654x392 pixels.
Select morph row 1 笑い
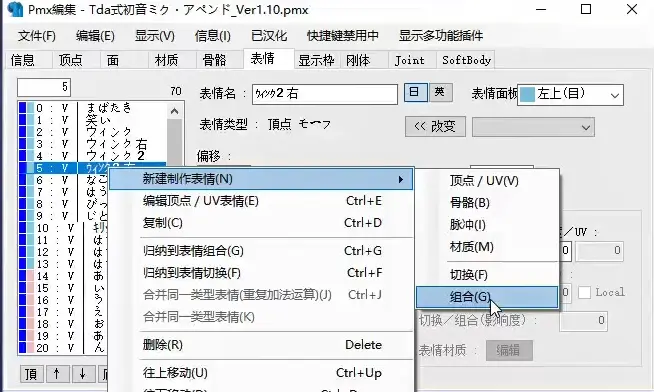point(93,120)
